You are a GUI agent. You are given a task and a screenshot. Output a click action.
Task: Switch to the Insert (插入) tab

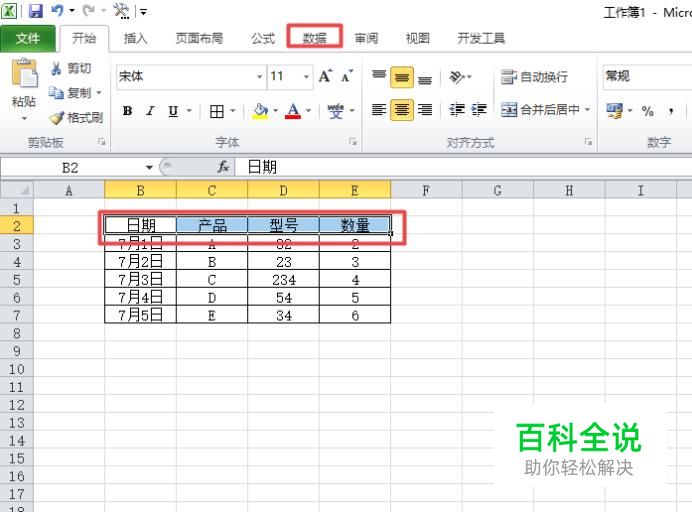[135, 38]
